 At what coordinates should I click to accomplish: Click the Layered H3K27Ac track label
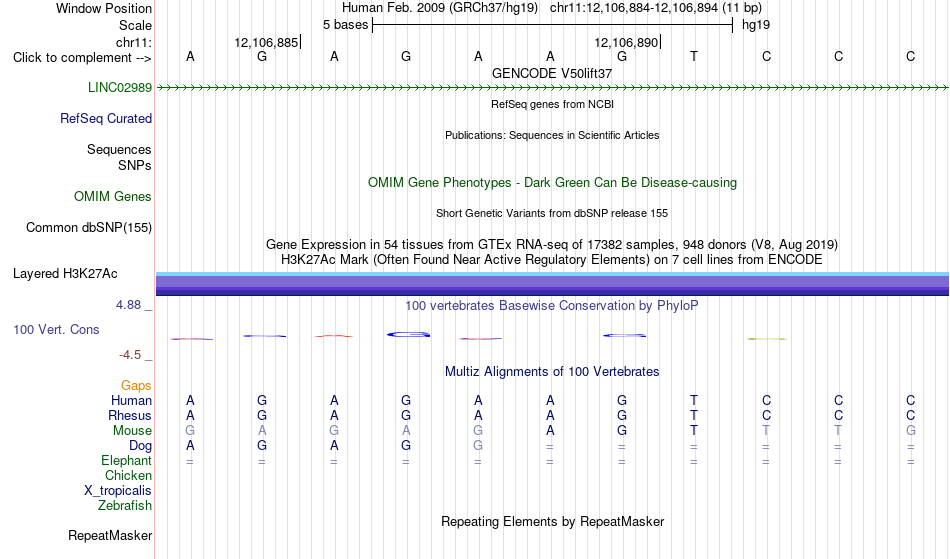click(x=65, y=273)
